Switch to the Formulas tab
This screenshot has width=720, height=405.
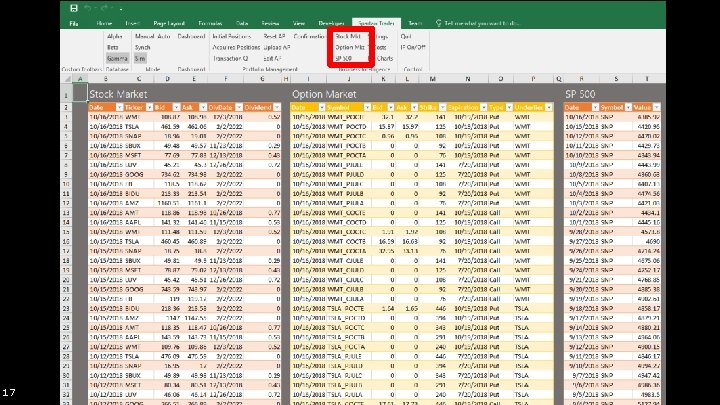[x=210, y=23]
